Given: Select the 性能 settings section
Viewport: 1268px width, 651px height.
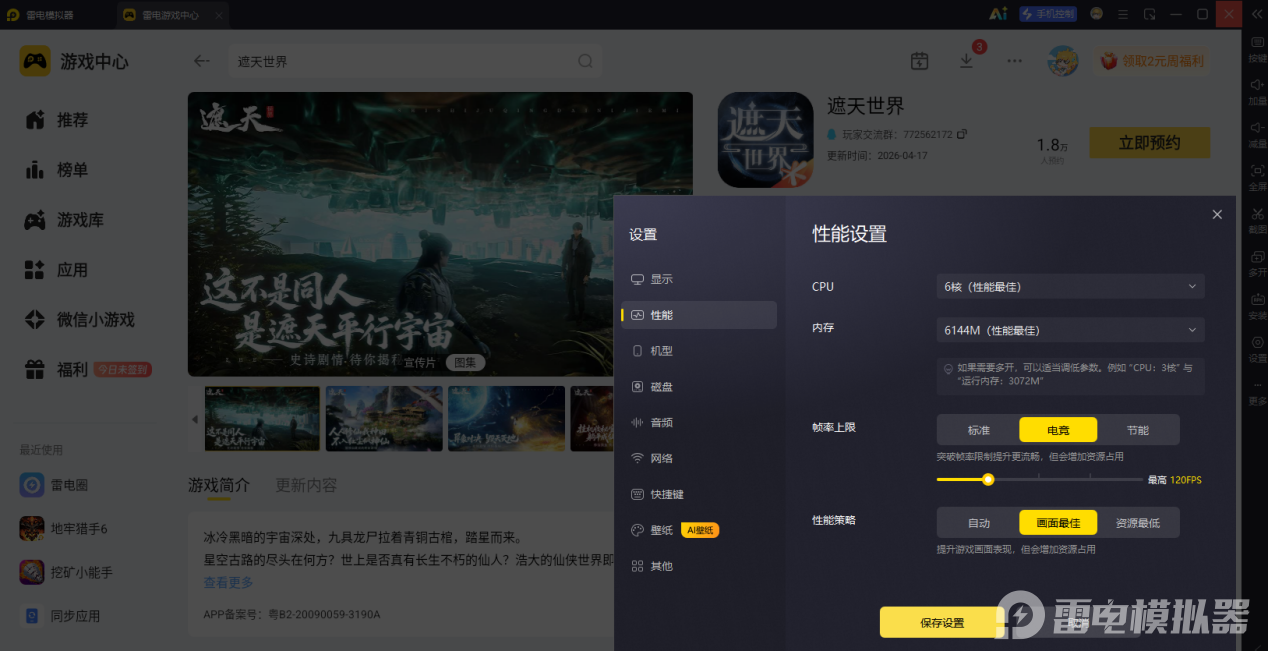Looking at the screenshot, I should tap(698, 315).
